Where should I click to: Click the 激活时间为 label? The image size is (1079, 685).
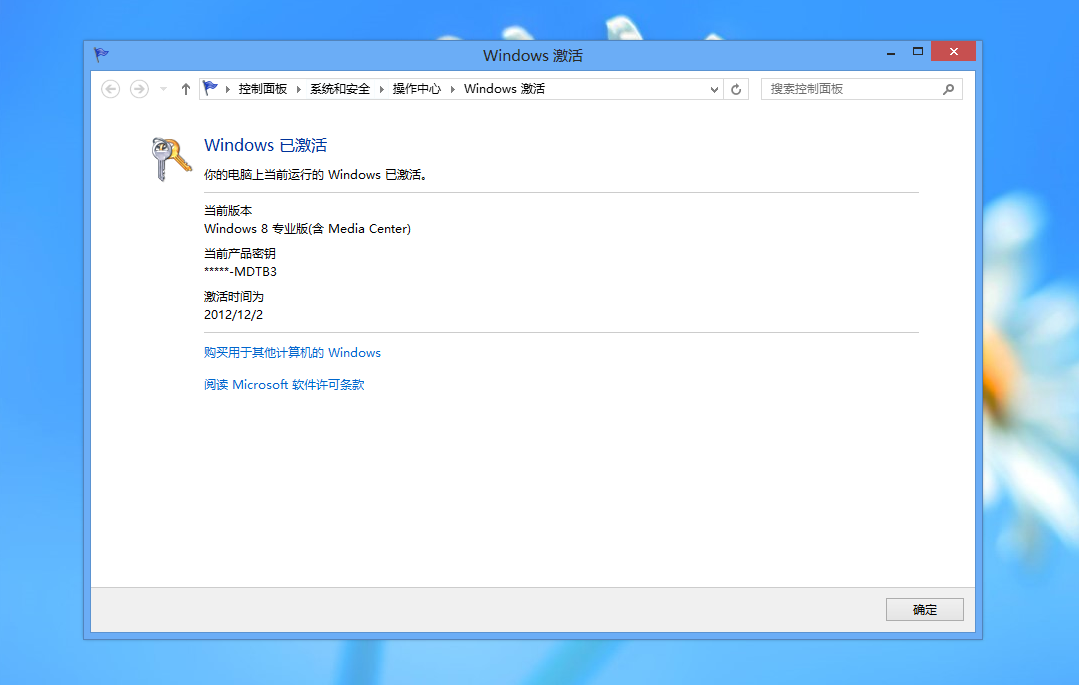pos(234,297)
